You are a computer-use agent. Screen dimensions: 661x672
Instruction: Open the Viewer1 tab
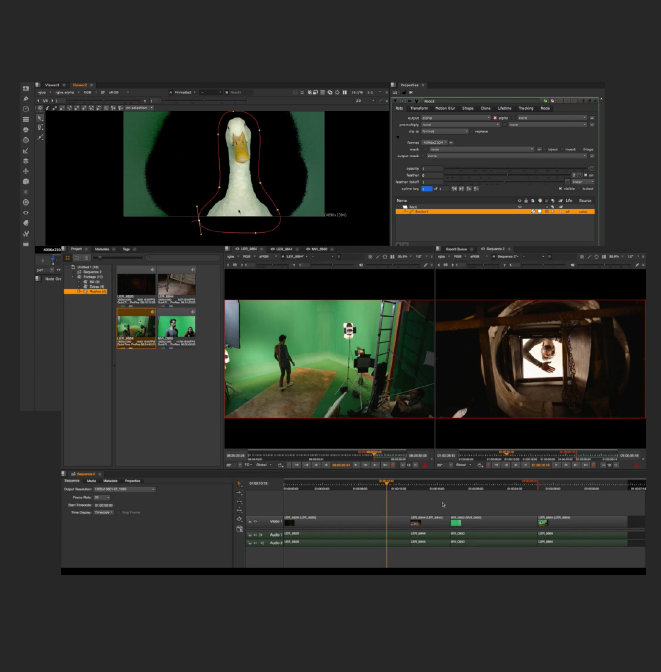pos(52,85)
